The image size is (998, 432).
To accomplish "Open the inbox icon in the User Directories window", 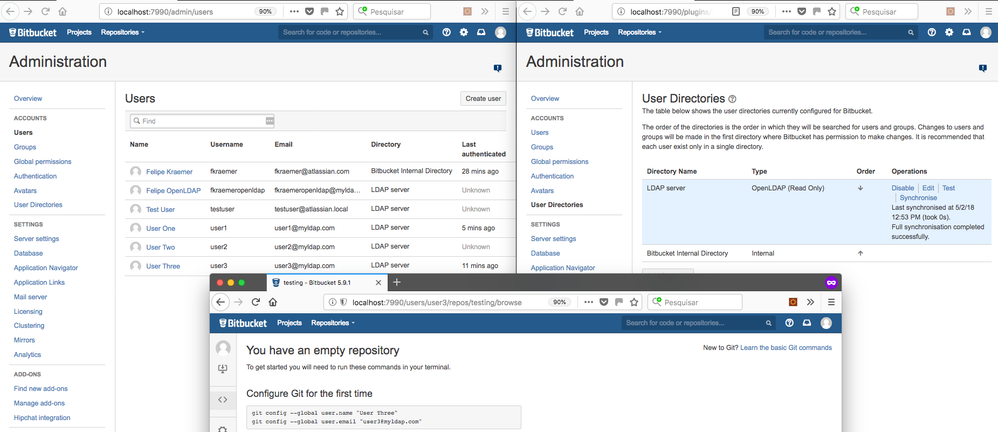I will (x=967, y=32).
